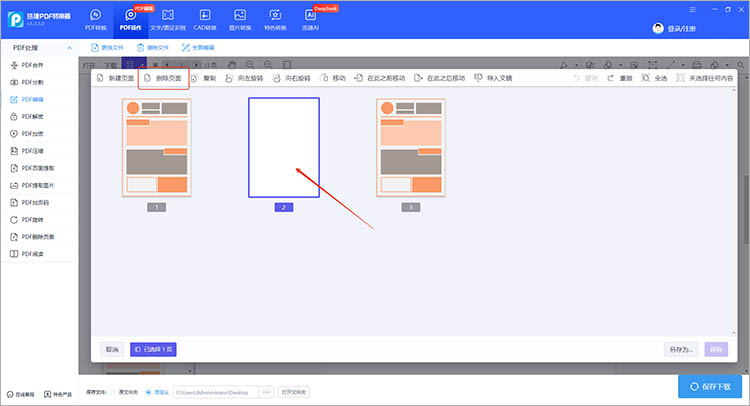
Task: Select page 3 thumbnail
Action: point(409,146)
